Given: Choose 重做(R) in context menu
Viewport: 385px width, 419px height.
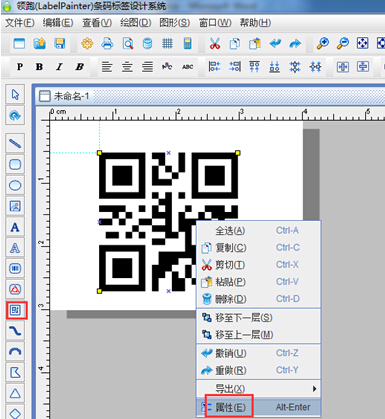Looking at the screenshot, I should click(x=258, y=370).
